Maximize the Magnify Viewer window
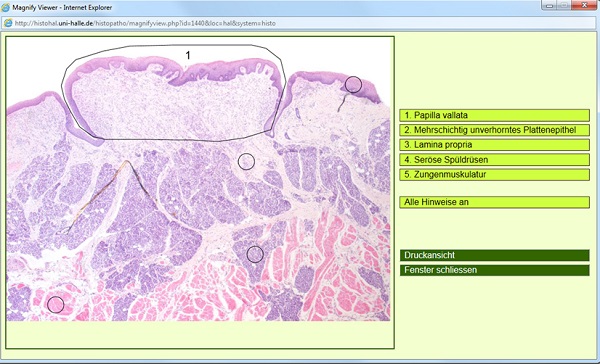Screen dimensions: 600x364 [x=563, y=5]
